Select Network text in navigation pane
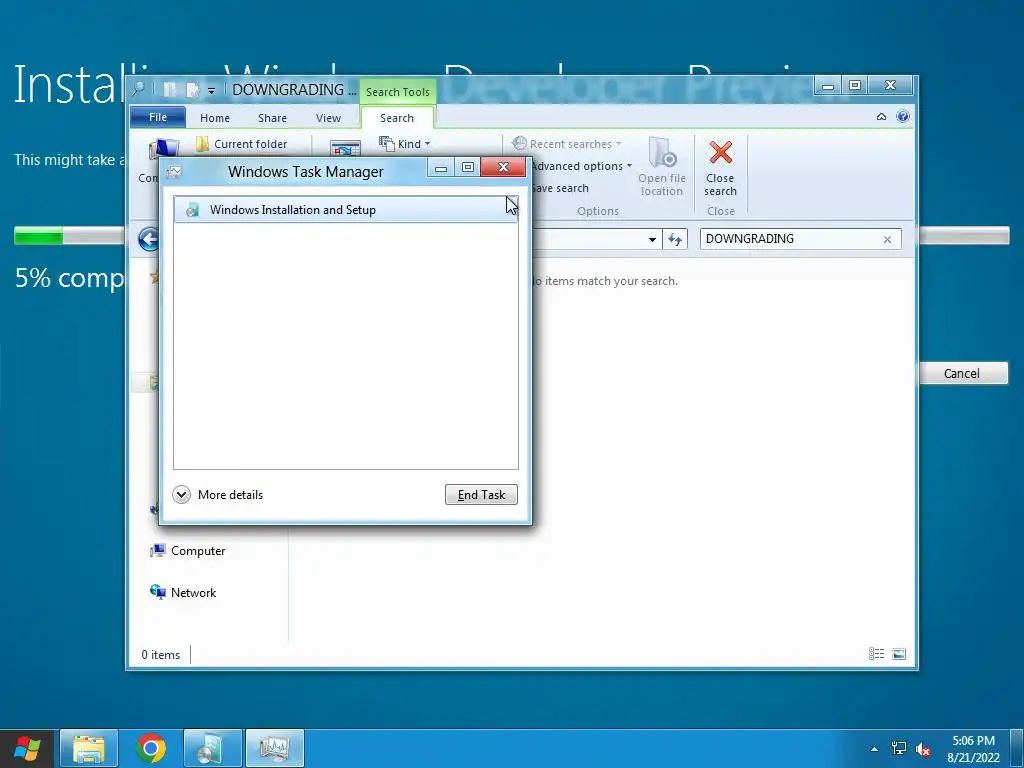 click(193, 592)
